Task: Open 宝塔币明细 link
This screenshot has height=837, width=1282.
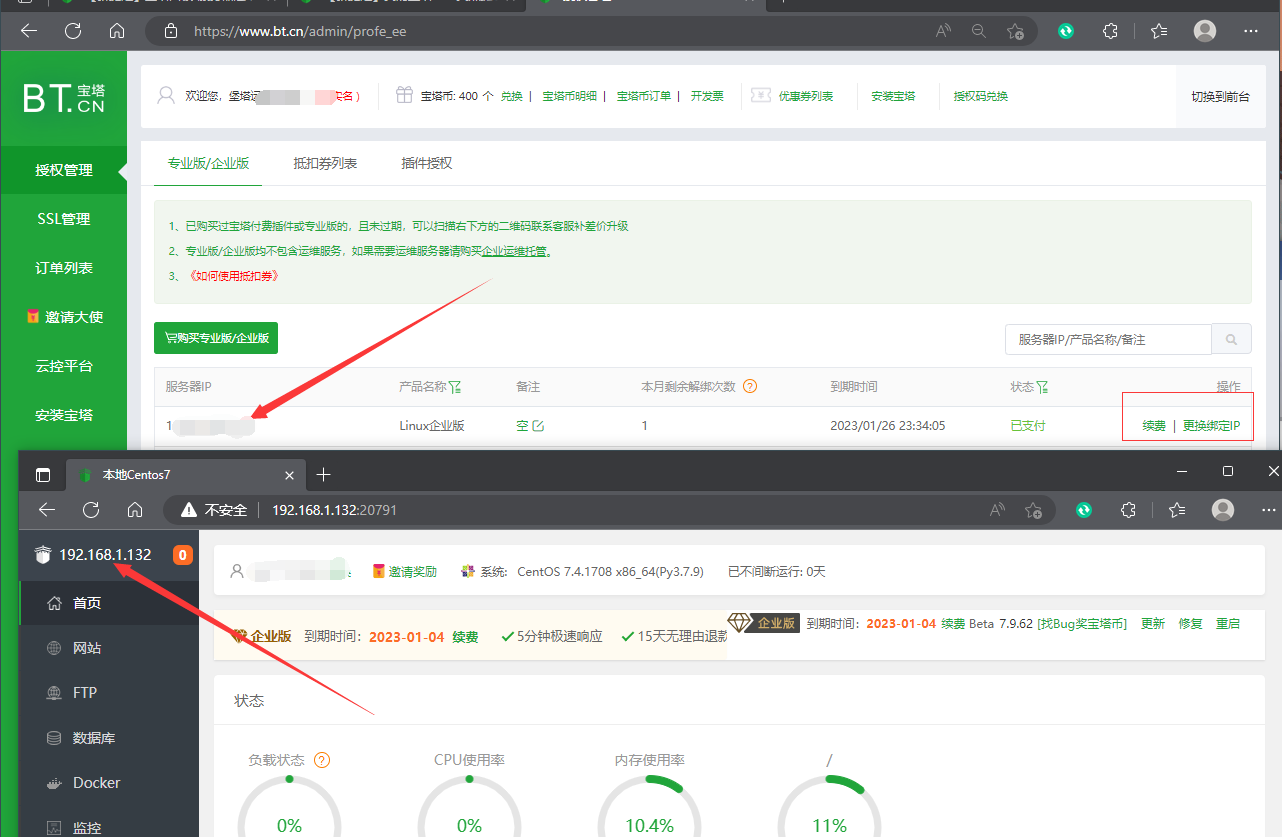Action: pos(570,96)
